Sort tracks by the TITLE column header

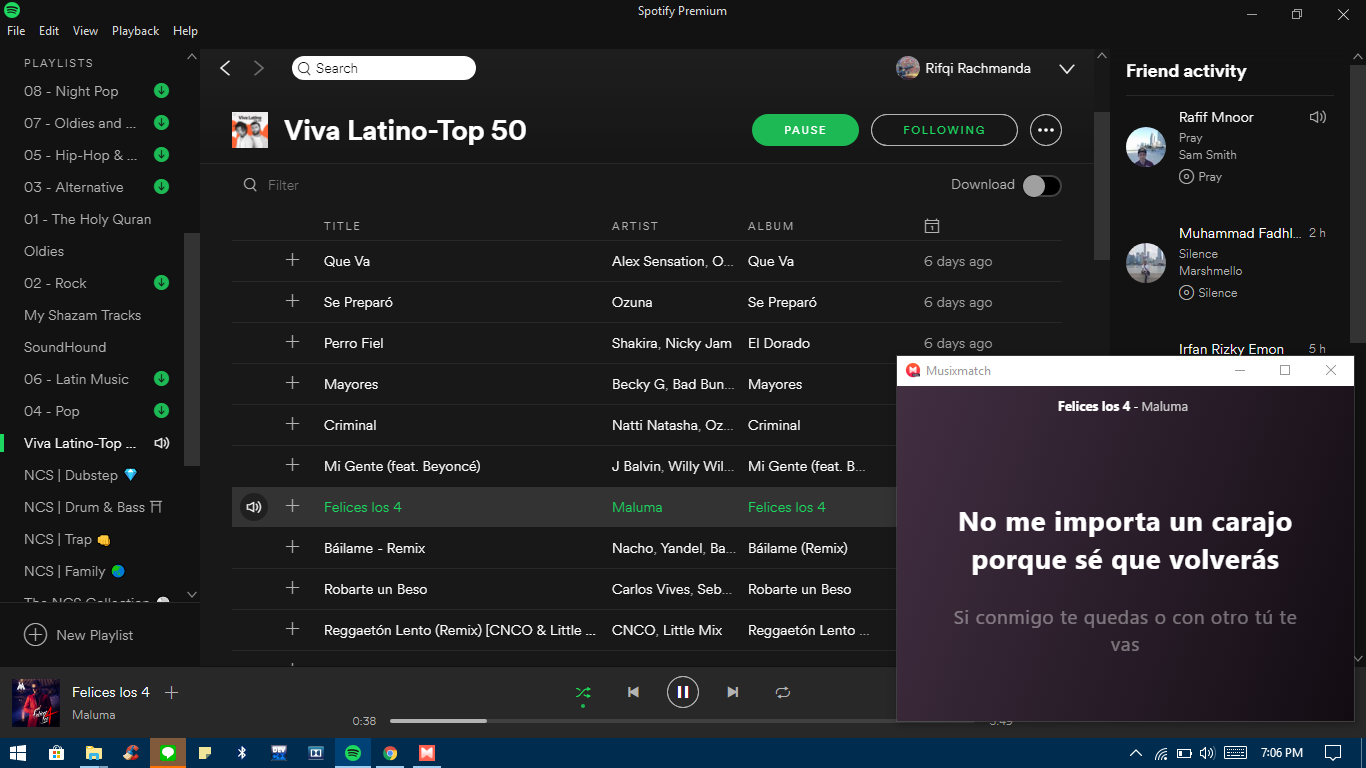(x=342, y=226)
